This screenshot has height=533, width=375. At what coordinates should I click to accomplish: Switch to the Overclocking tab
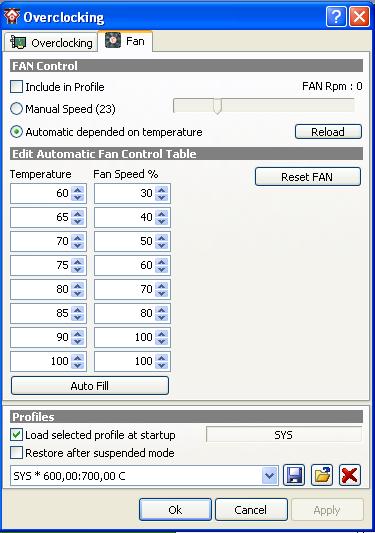pos(51,42)
